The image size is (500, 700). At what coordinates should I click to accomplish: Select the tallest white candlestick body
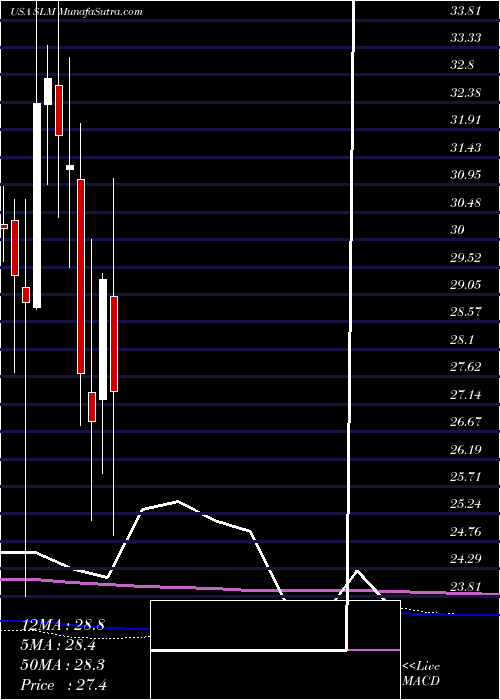click(x=37, y=205)
